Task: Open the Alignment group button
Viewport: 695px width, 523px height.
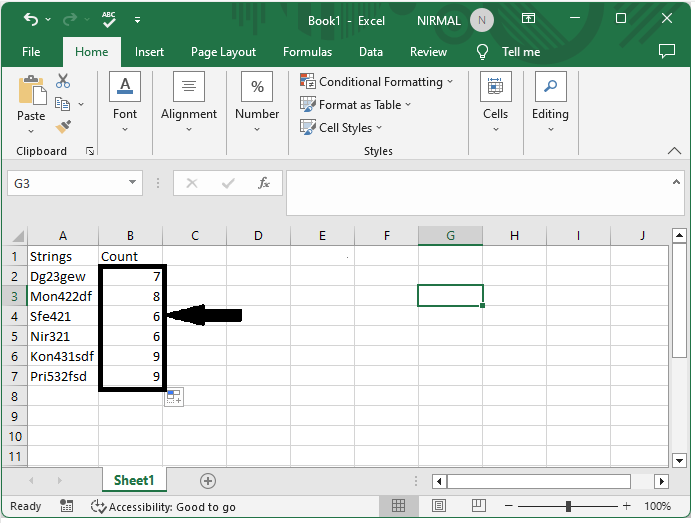Action: (189, 102)
